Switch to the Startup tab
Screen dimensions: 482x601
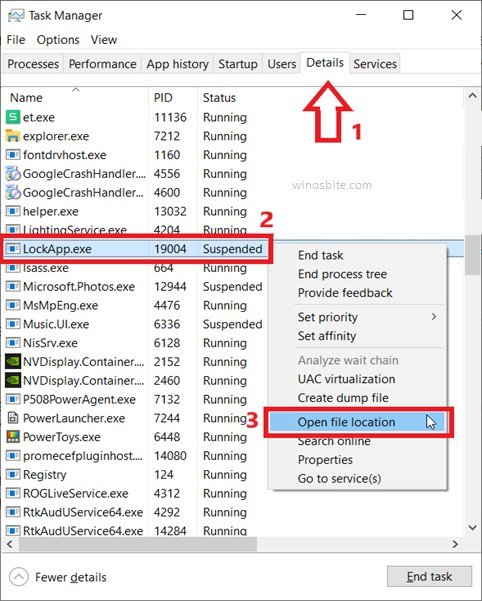tap(238, 64)
